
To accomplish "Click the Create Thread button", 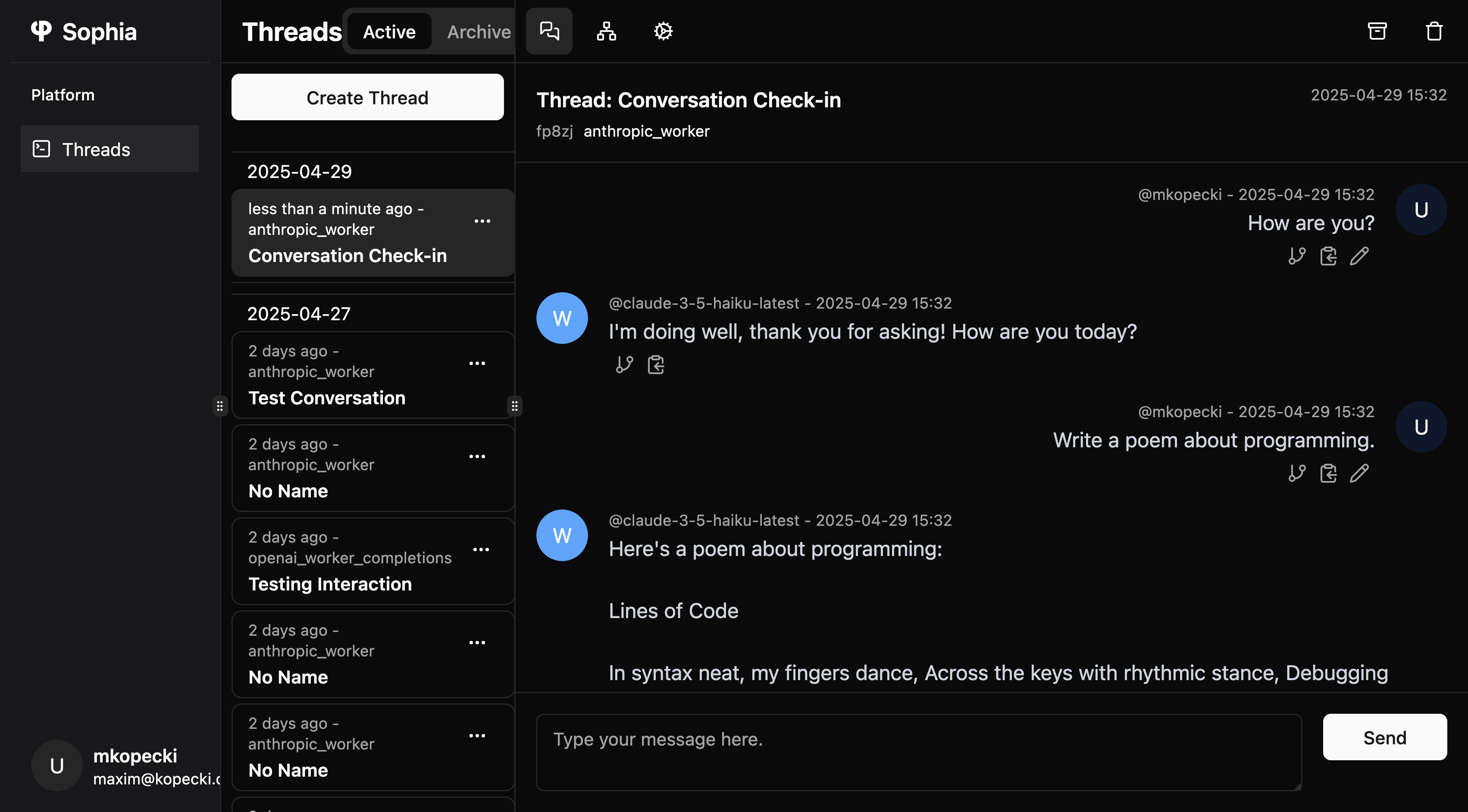I will click(x=367, y=97).
